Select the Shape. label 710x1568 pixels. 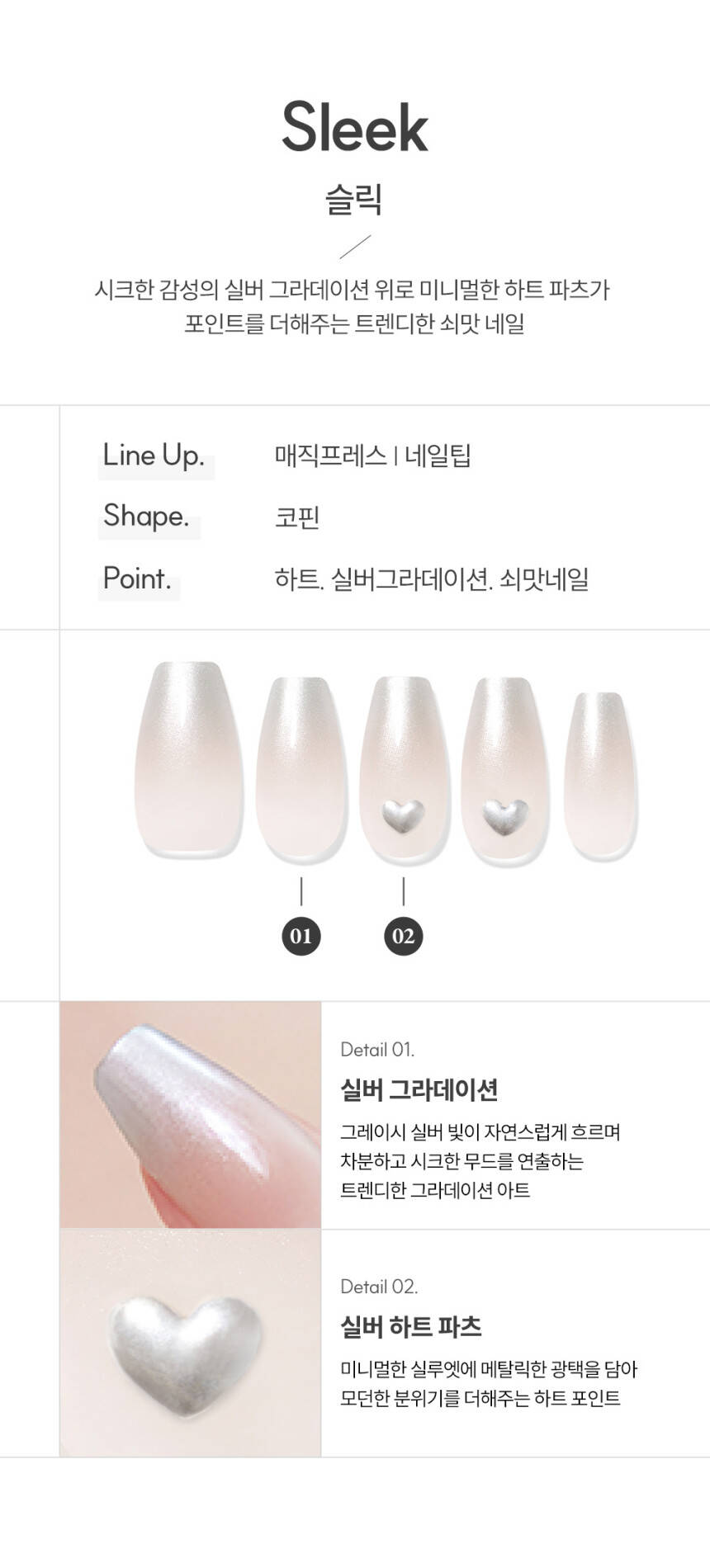coord(146,517)
